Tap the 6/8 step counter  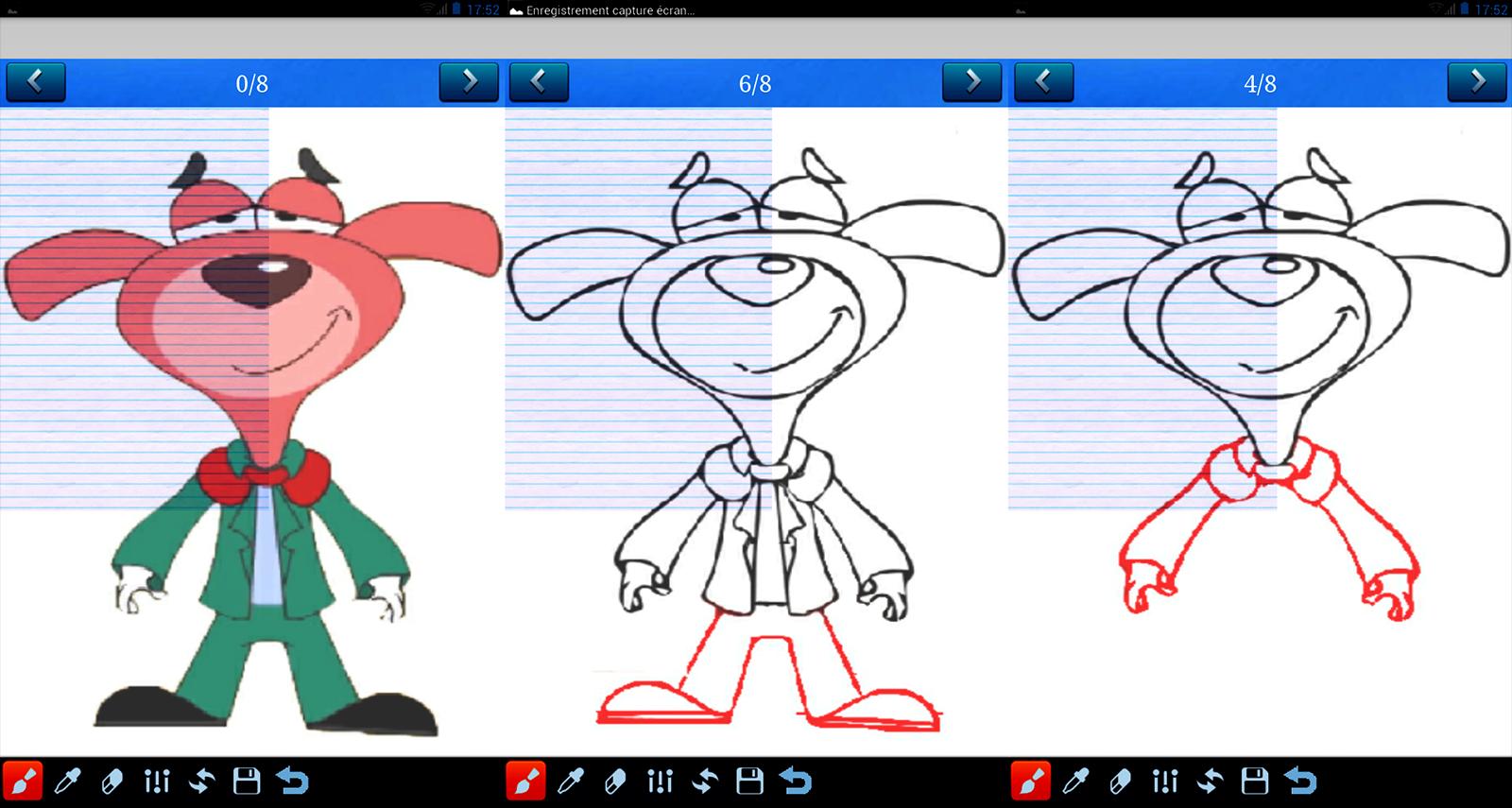point(755,84)
